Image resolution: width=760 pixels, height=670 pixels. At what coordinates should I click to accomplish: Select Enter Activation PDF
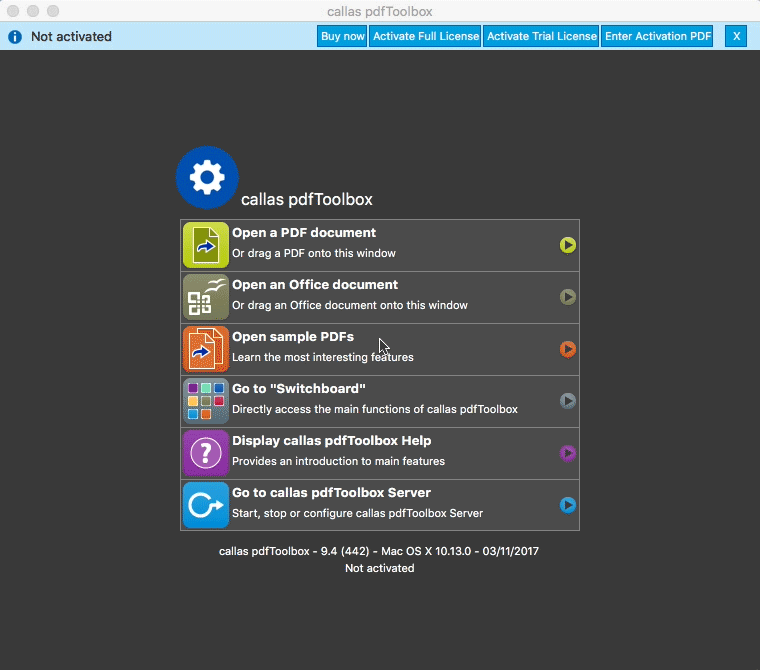[657, 36]
